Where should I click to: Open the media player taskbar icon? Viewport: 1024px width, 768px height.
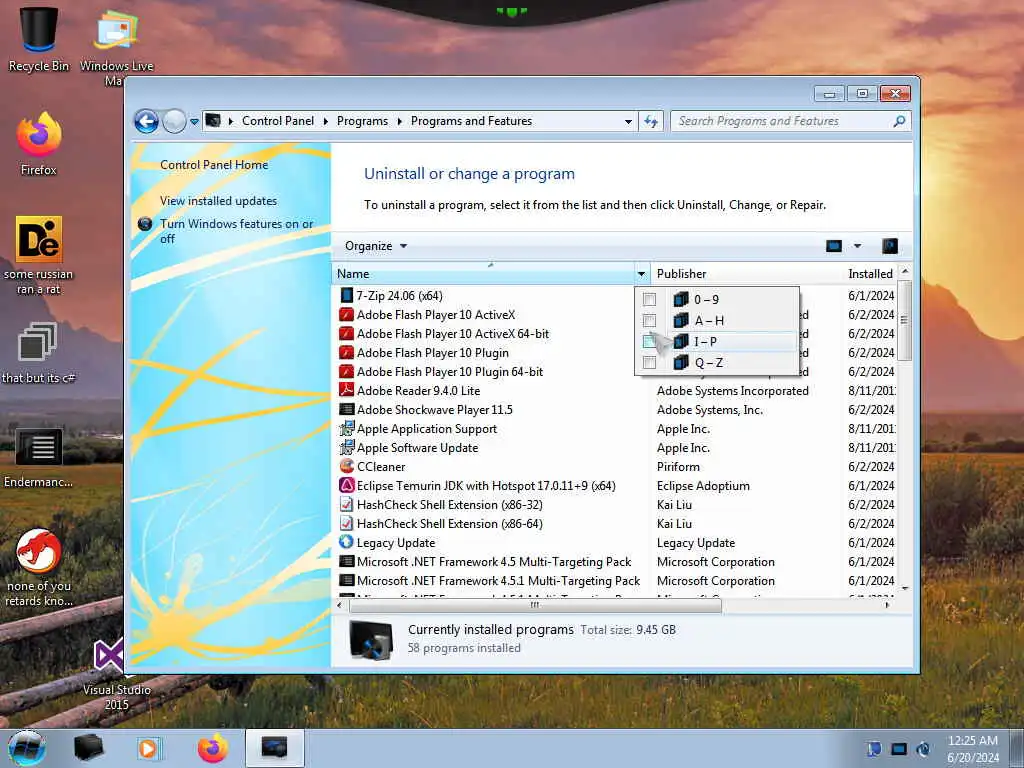[148, 748]
